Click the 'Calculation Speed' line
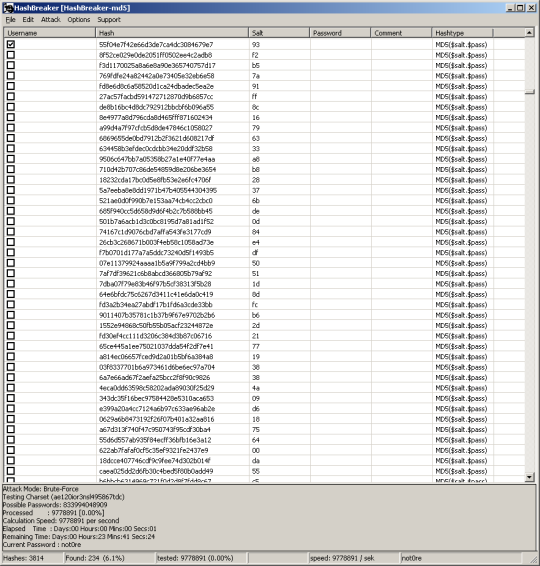540x566 pixels. tap(61, 521)
